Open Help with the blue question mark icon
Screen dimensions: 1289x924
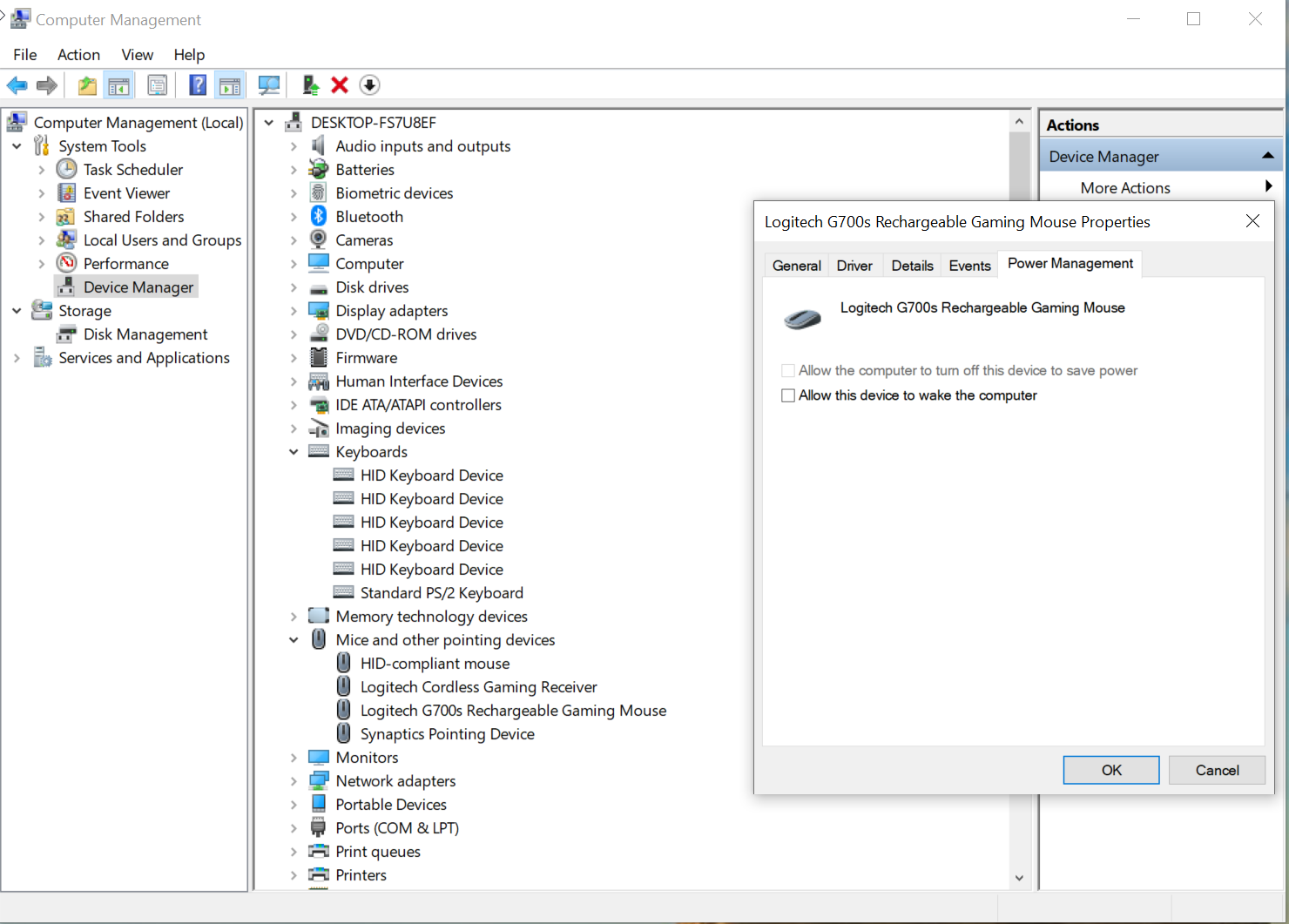click(x=198, y=85)
